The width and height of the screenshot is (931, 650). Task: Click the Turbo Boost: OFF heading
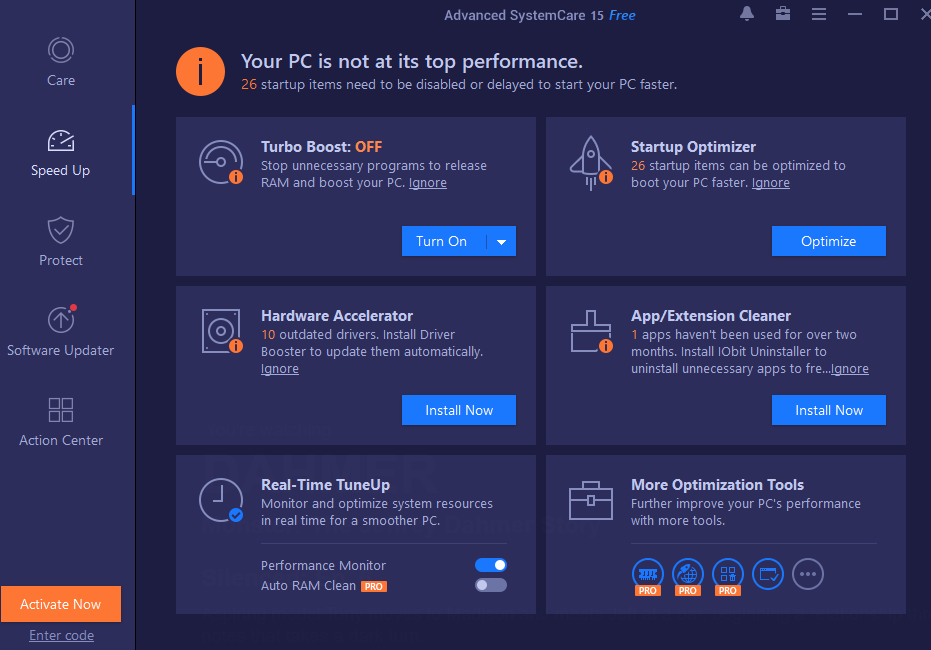[321, 147]
